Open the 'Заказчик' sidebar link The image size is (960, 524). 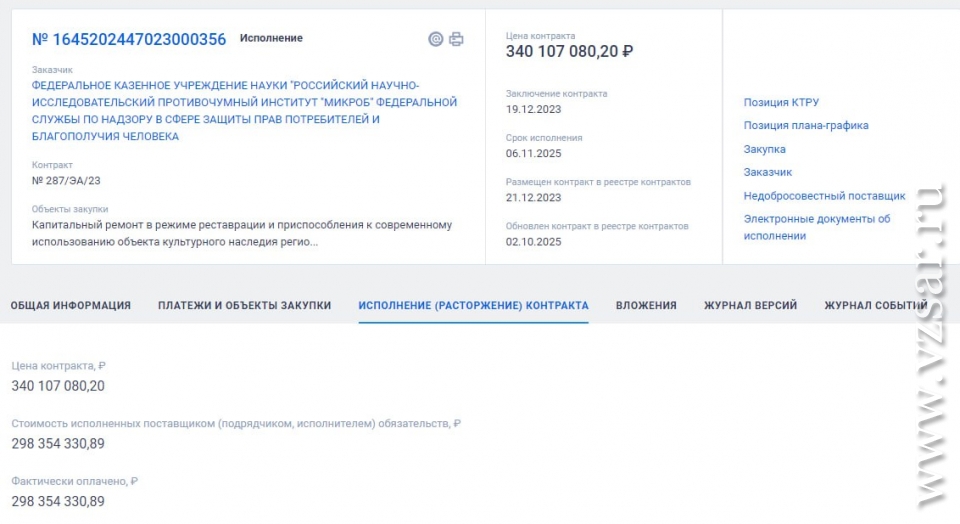(767, 172)
